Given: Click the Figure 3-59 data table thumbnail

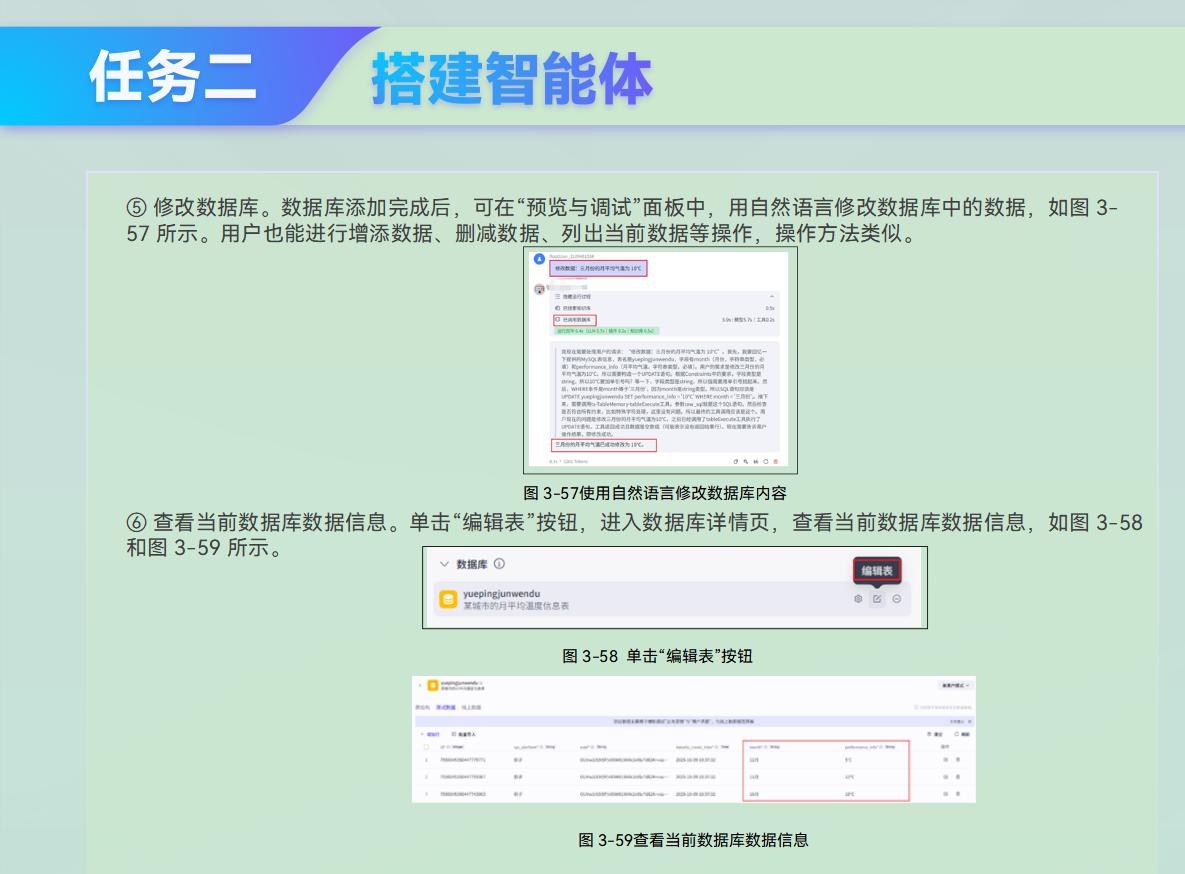Looking at the screenshot, I should click(x=694, y=739).
